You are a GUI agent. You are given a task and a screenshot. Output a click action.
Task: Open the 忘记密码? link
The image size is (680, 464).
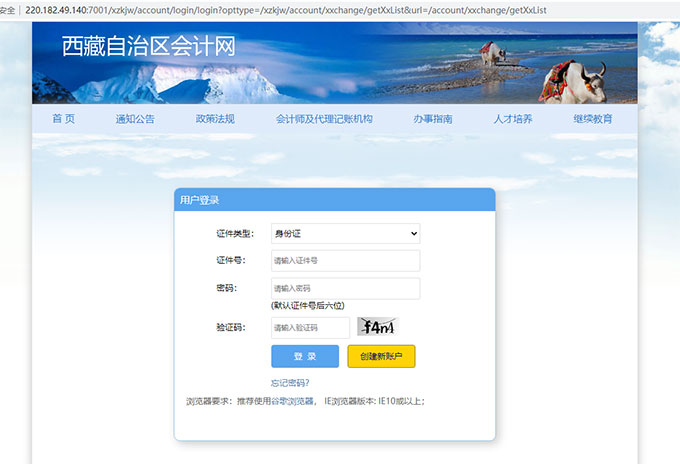(x=290, y=383)
